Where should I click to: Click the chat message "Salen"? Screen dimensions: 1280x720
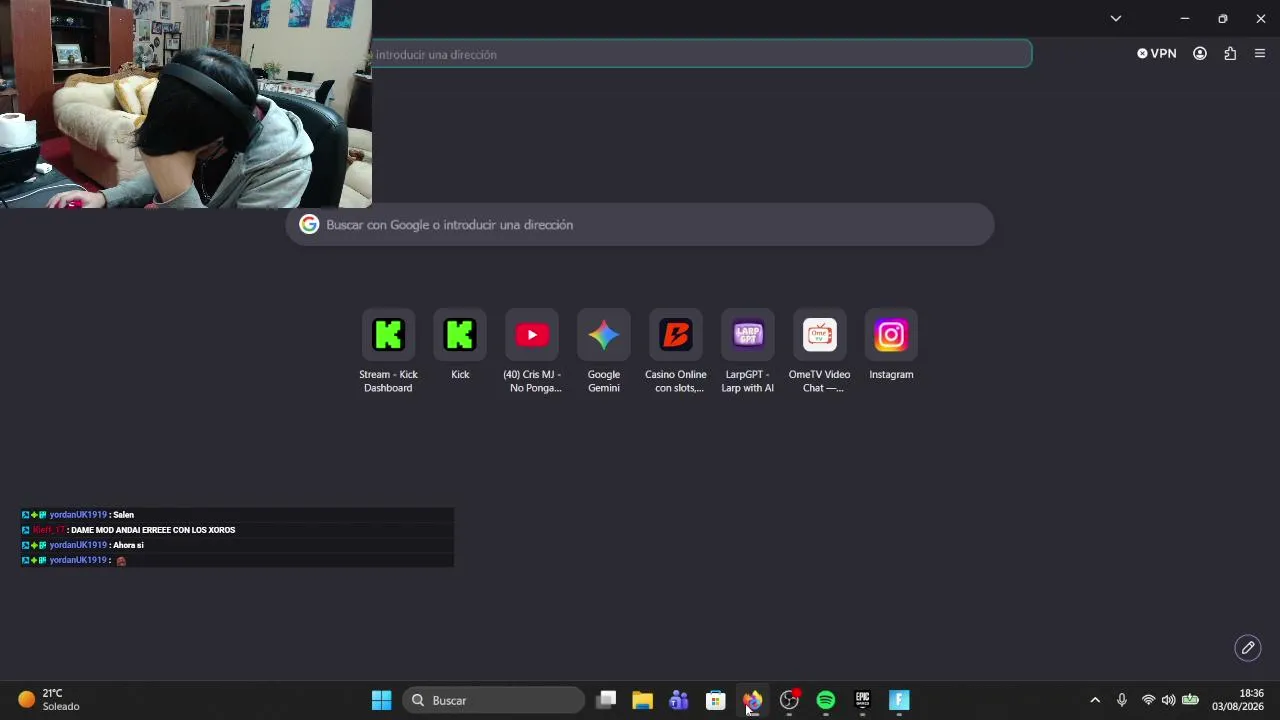pos(123,515)
